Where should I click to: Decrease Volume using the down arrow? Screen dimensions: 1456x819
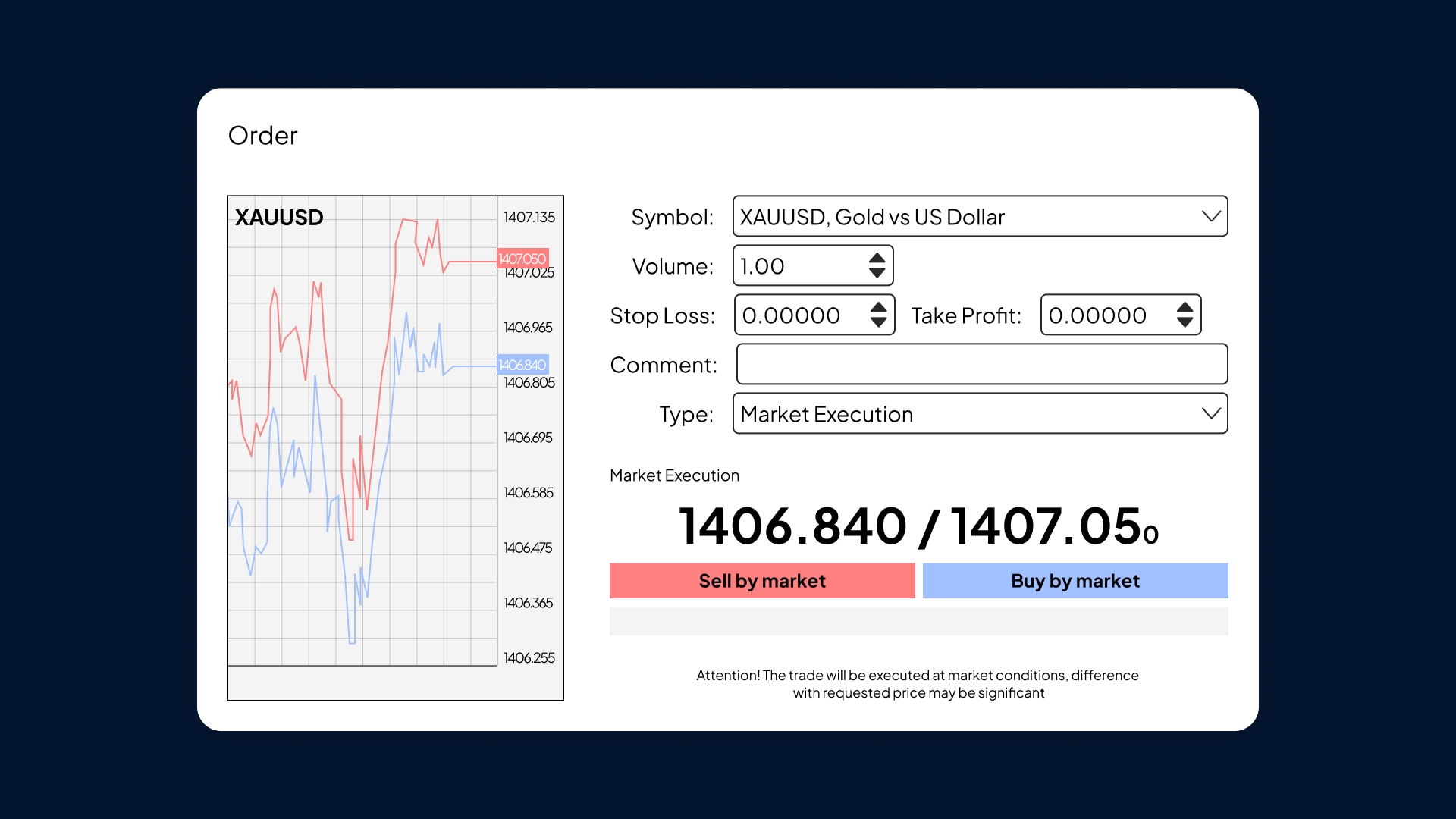877,273
